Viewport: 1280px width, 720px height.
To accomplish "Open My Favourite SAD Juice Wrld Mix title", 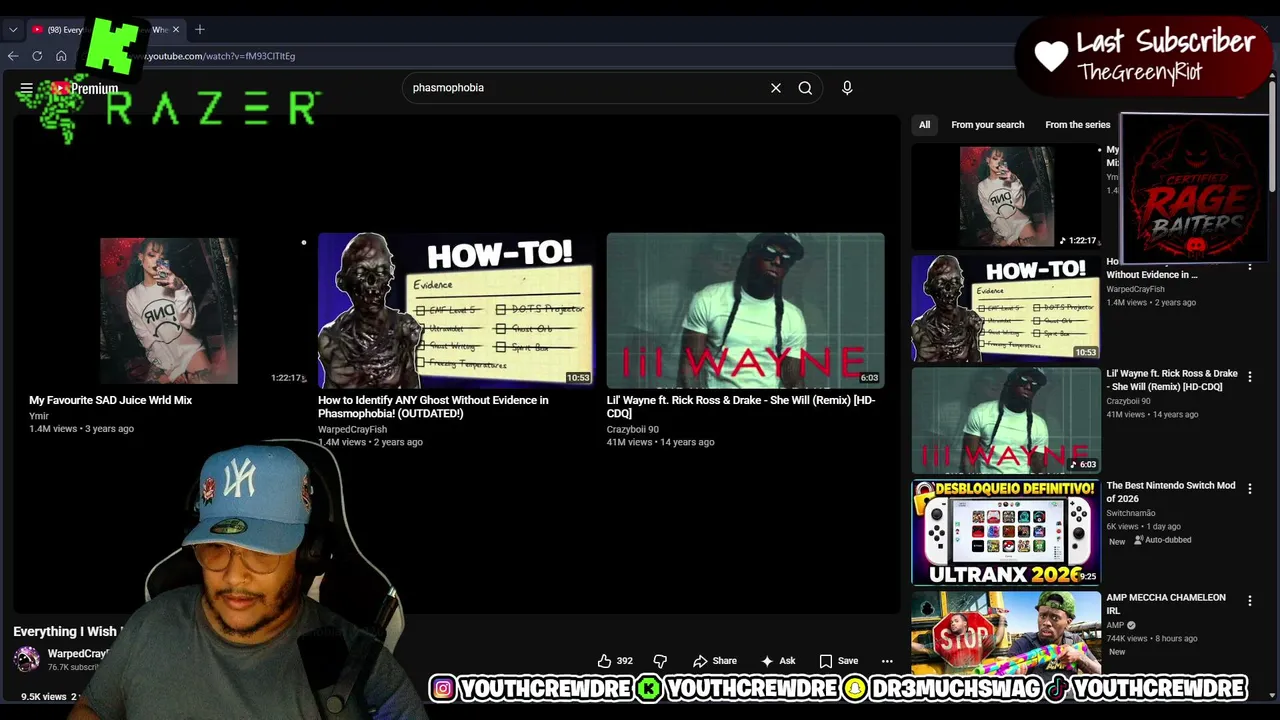I will (x=110, y=400).
